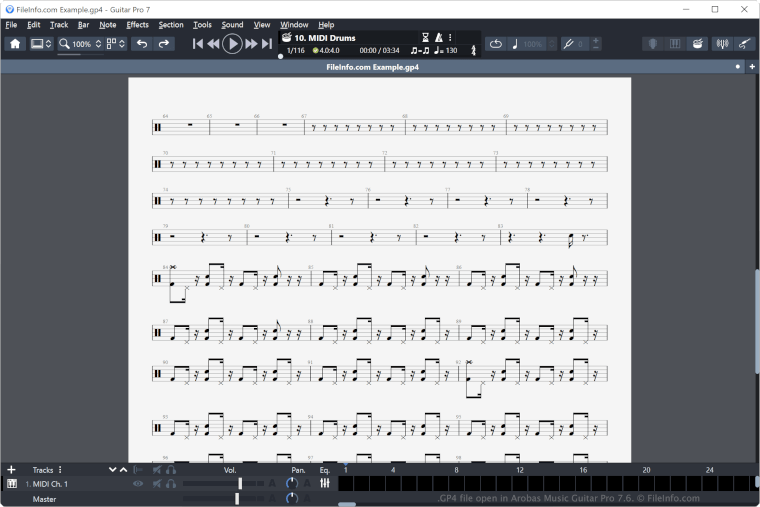Rewind to the previous bar
The width and height of the screenshot is (760, 507).
213,44
